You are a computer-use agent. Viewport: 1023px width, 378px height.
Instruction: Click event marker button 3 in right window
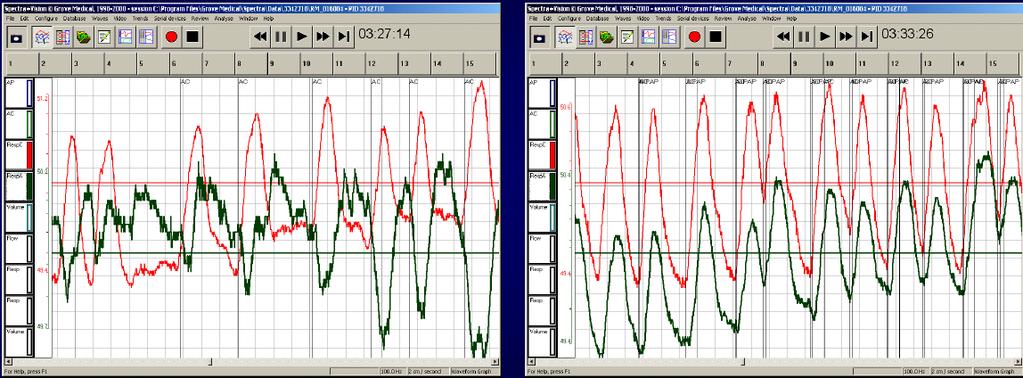coord(610,64)
